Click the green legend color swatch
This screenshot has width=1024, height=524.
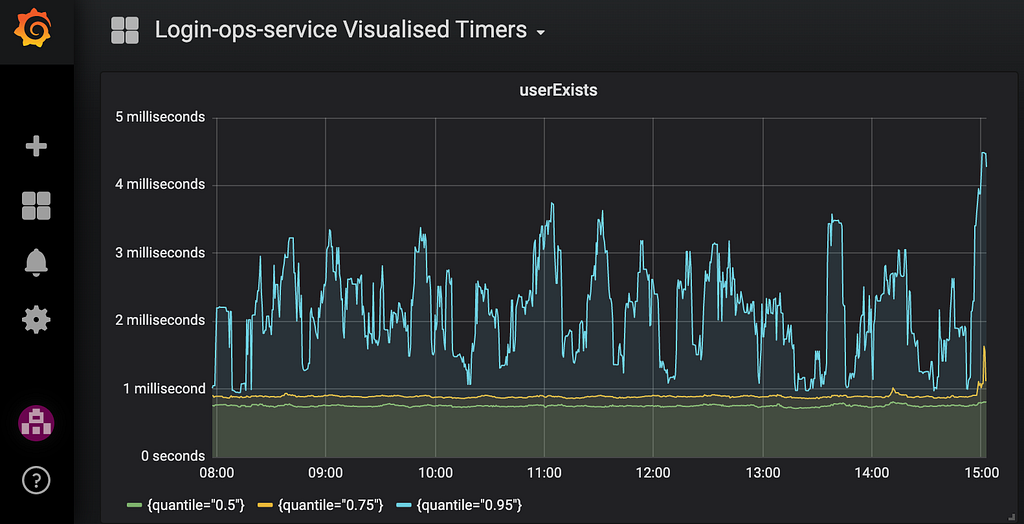pyautogui.click(x=134, y=505)
